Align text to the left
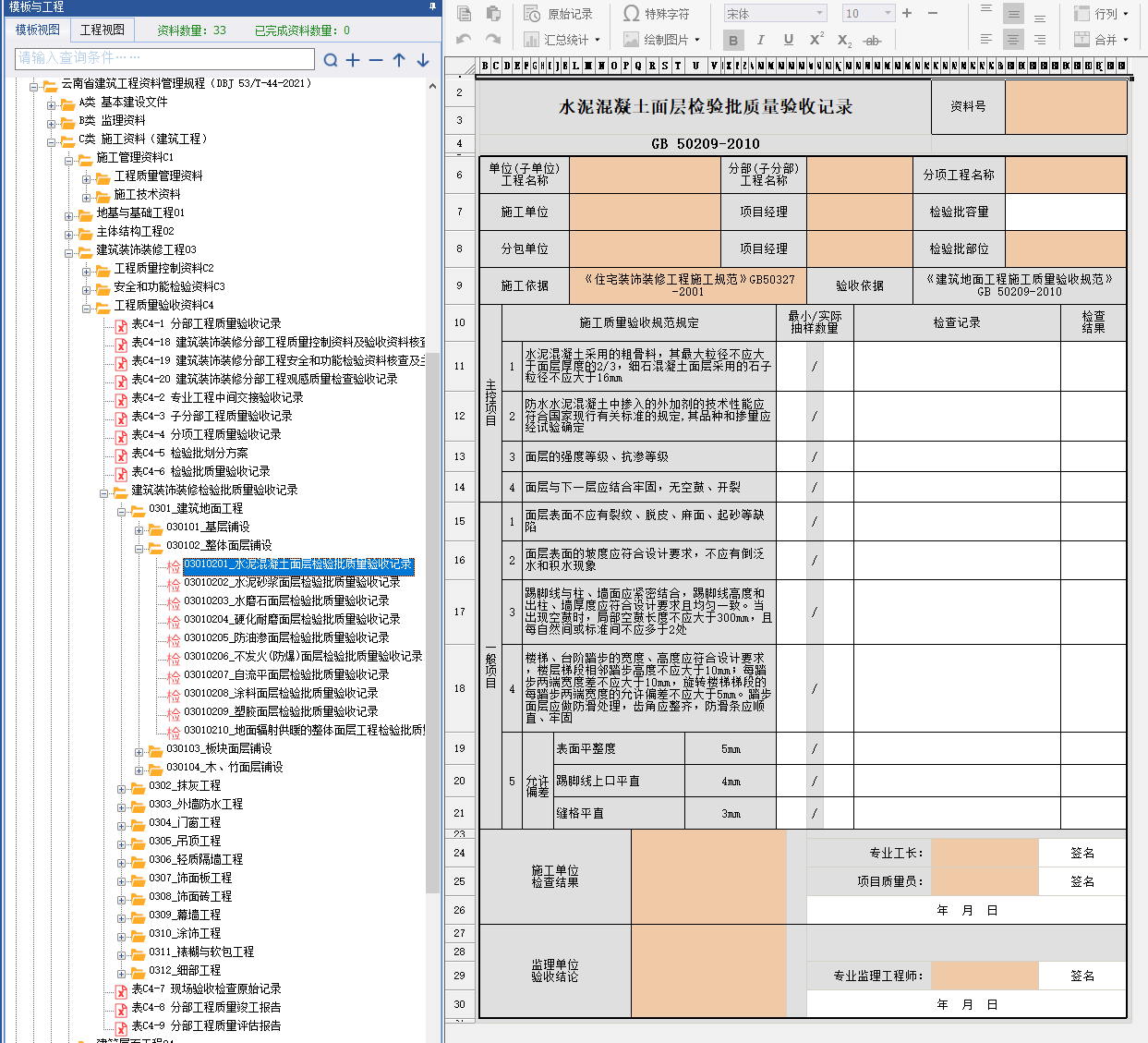 click(x=986, y=40)
